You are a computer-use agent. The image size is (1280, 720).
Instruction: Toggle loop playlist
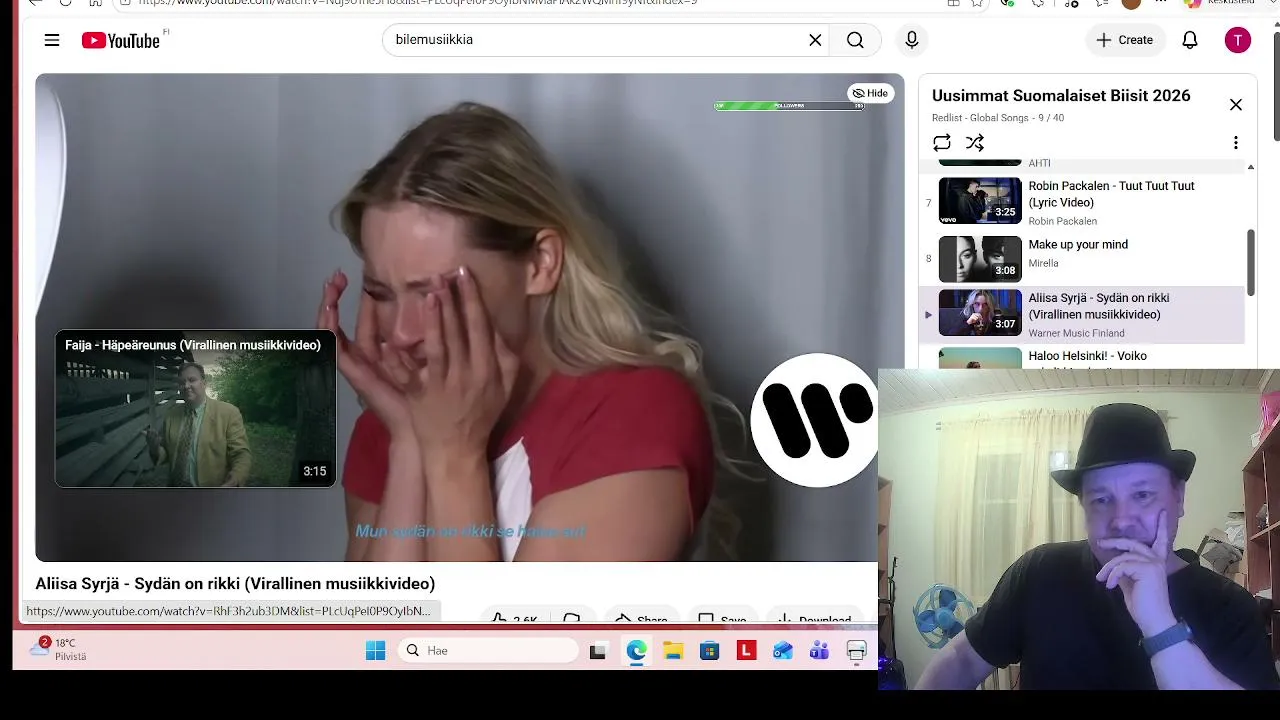click(x=941, y=143)
